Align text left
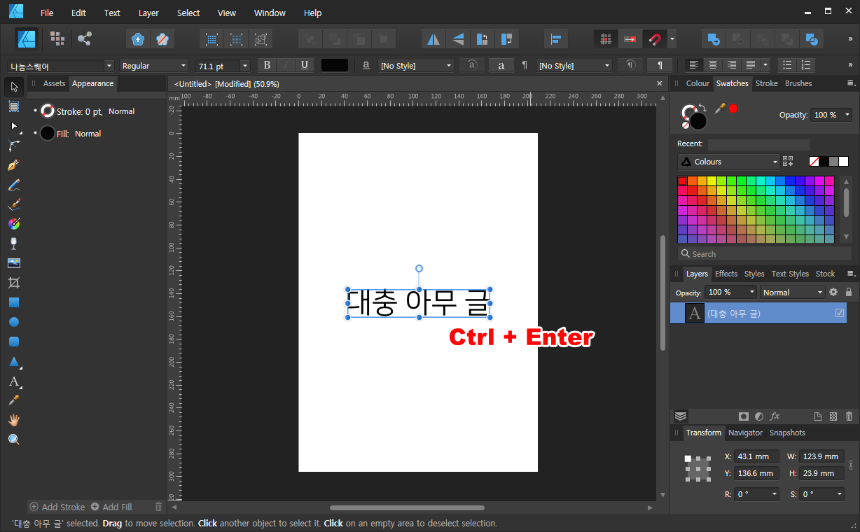This screenshot has height=532, width=860. click(693, 65)
